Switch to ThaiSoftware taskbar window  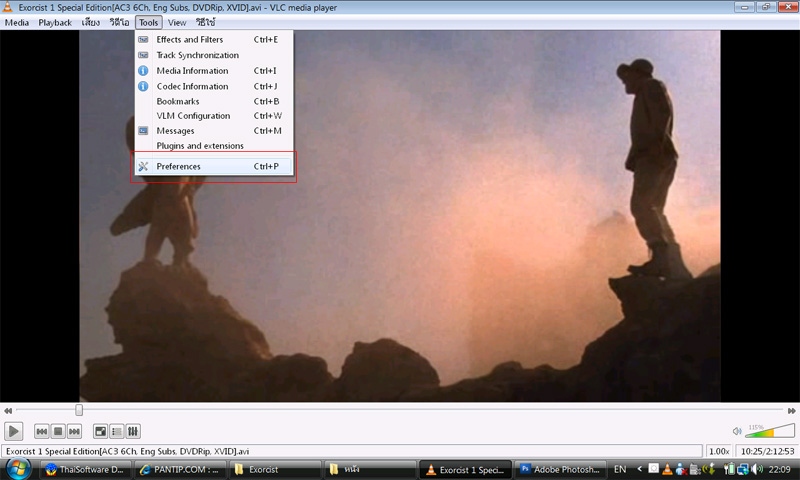point(85,469)
